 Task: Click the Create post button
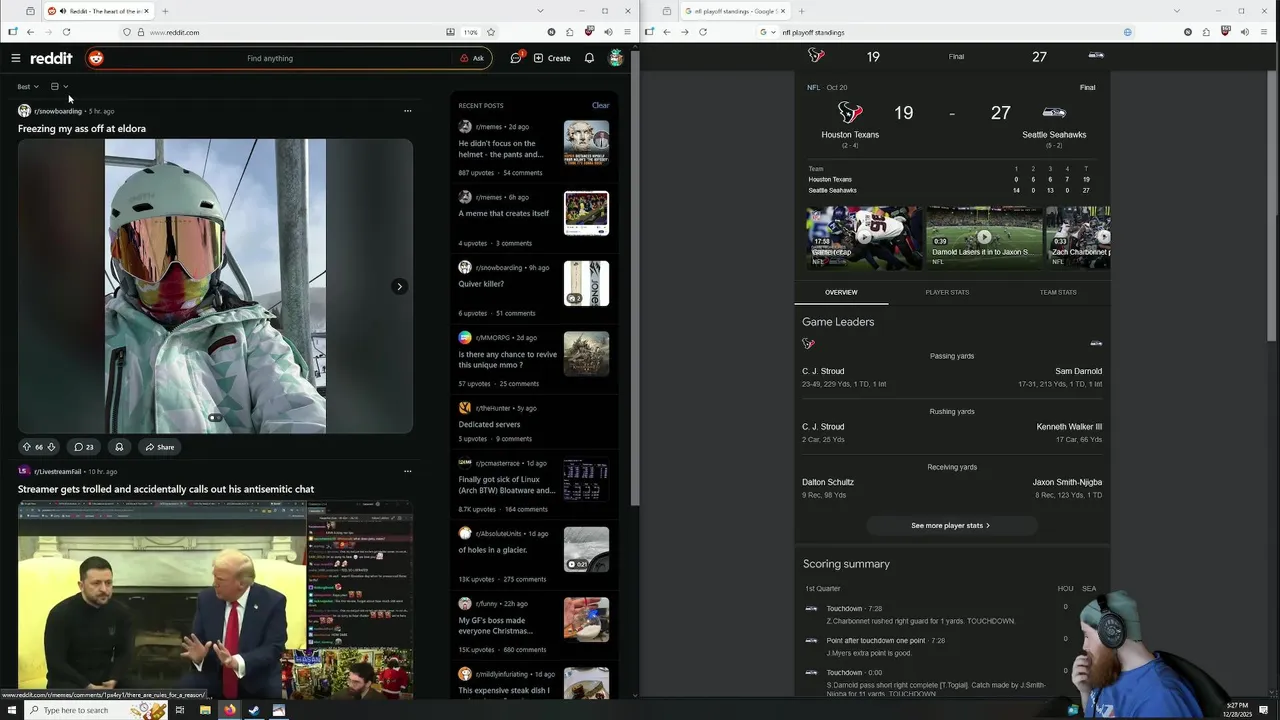click(x=552, y=58)
